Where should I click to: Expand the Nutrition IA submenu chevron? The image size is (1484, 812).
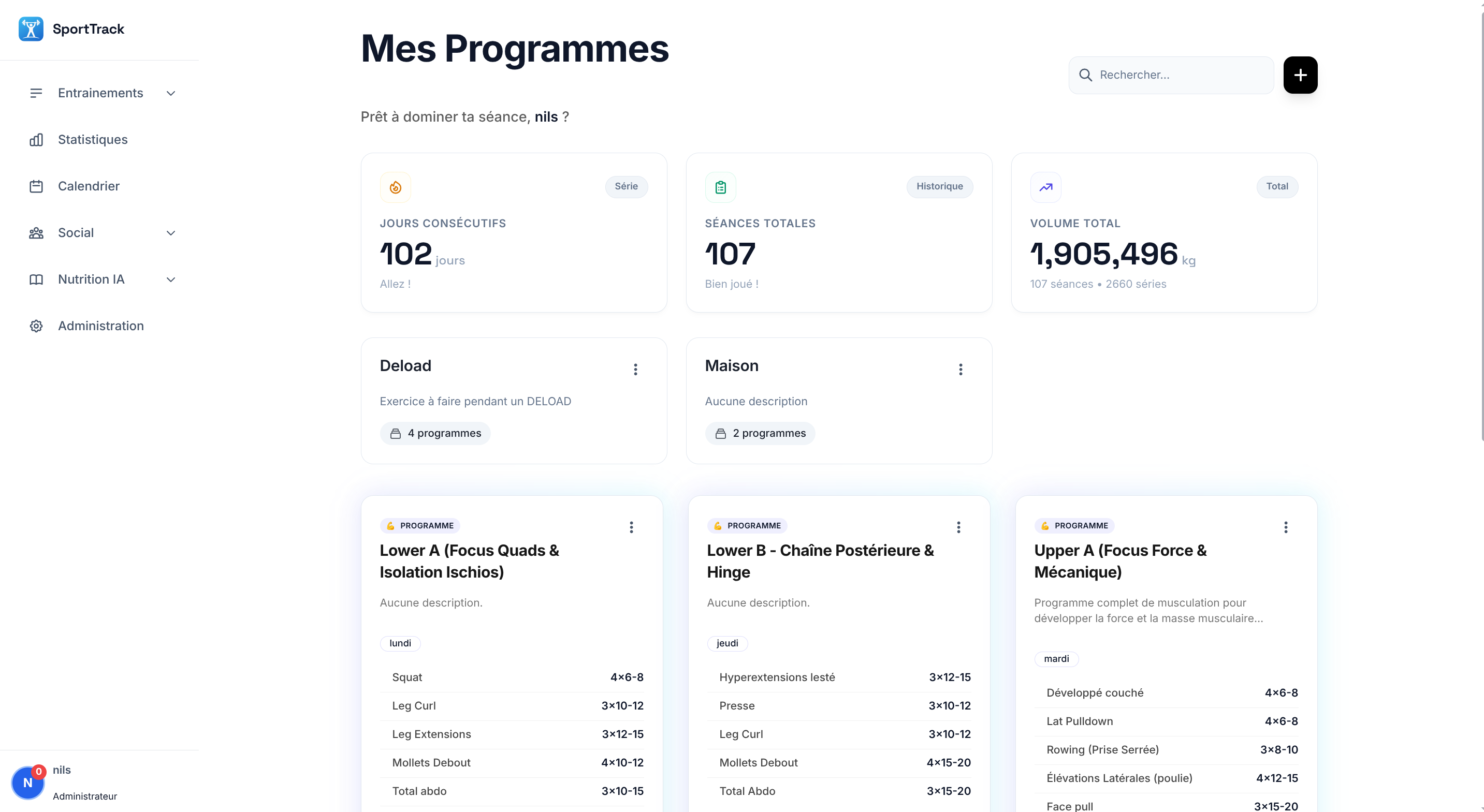[x=170, y=280]
